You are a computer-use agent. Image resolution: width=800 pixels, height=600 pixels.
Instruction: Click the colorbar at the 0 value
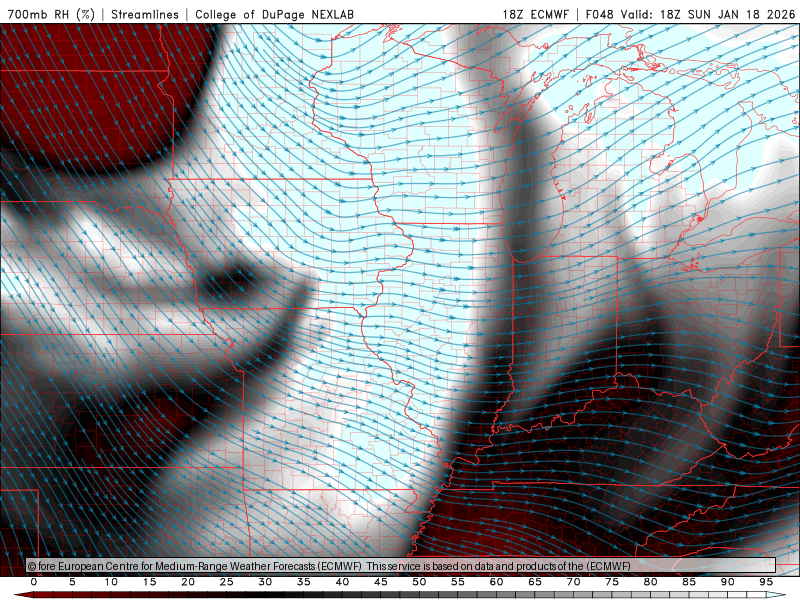34,595
